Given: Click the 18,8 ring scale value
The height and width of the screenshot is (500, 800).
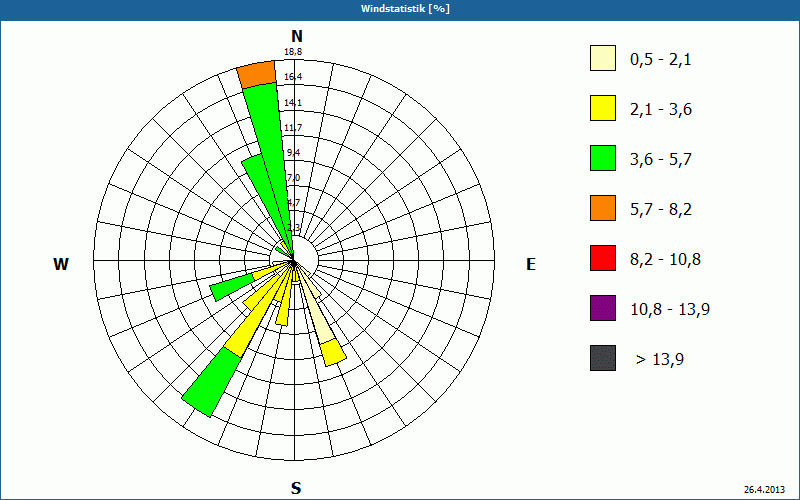Looking at the screenshot, I should (x=293, y=52).
